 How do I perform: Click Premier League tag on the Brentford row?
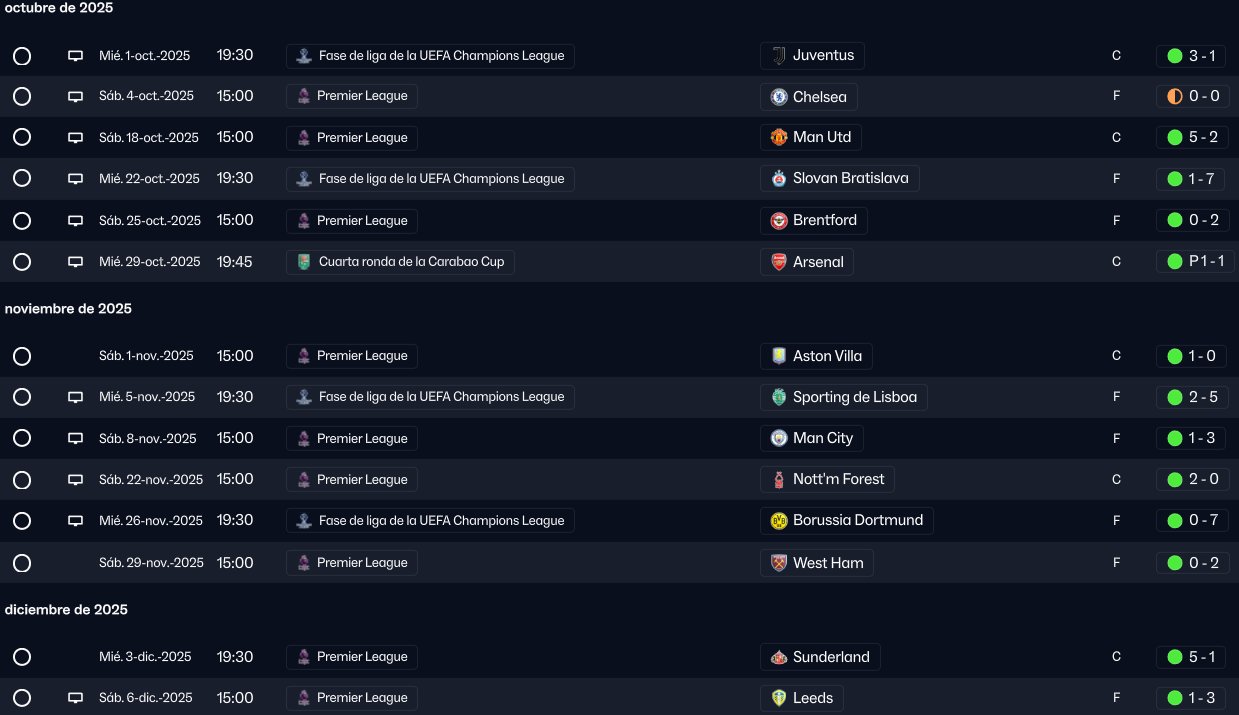coord(352,220)
